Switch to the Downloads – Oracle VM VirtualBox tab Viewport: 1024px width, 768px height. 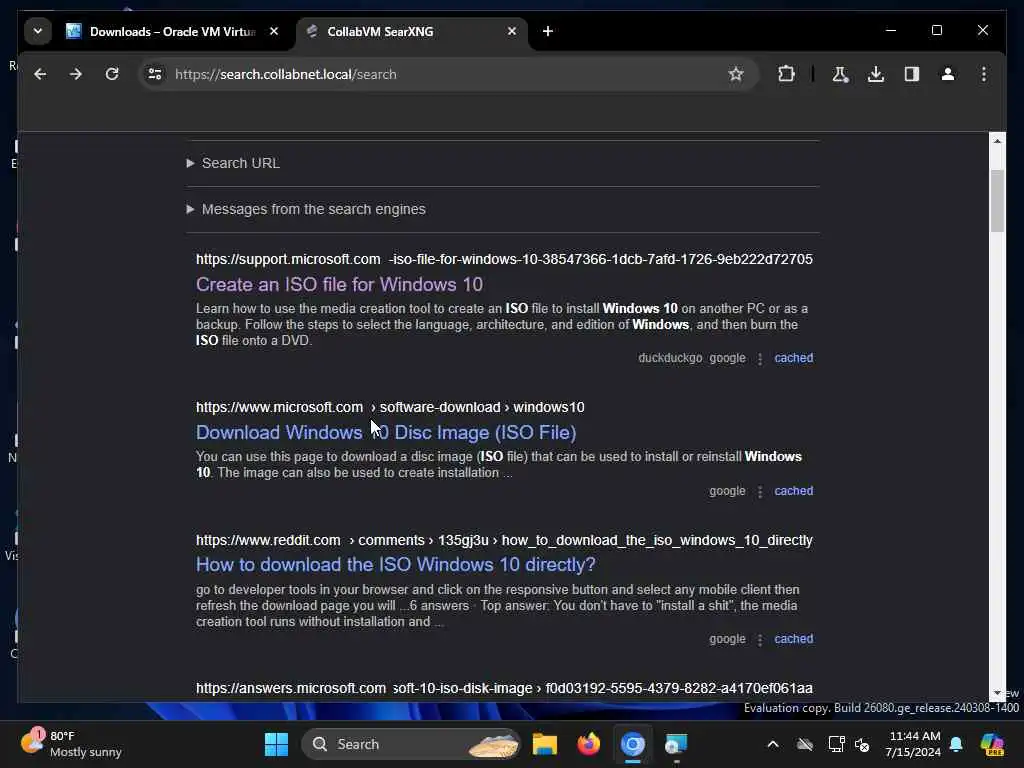coord(173,31)
